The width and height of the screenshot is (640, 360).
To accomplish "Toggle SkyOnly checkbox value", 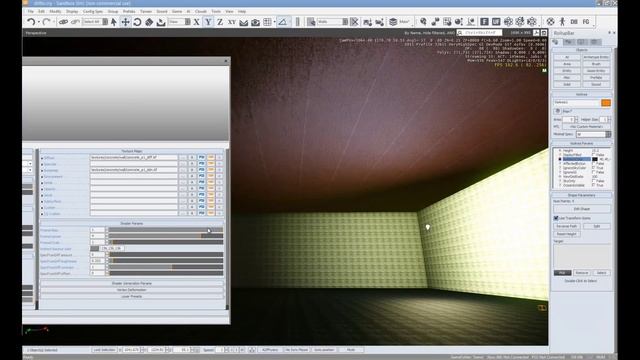I will [x=594, y=181].
